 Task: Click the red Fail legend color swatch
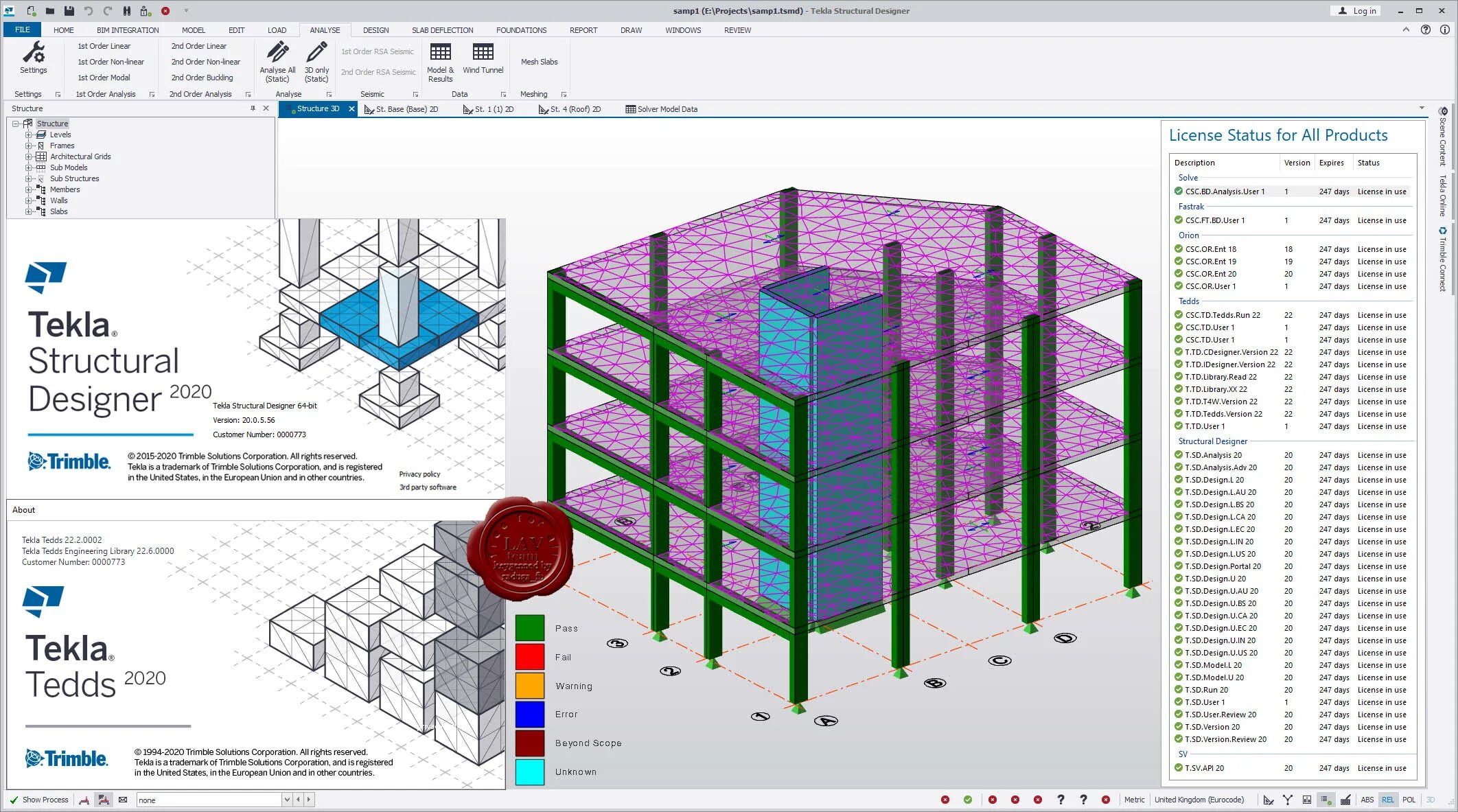529,657
